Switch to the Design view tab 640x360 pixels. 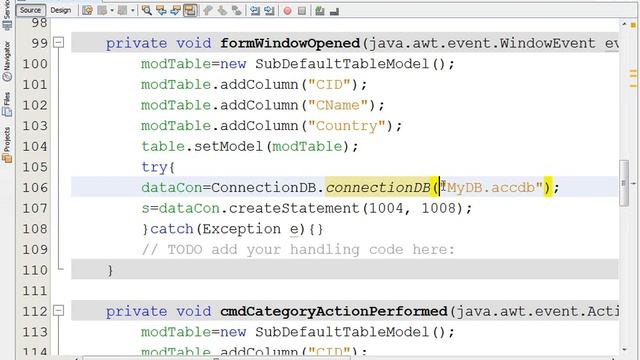(60, 10)
